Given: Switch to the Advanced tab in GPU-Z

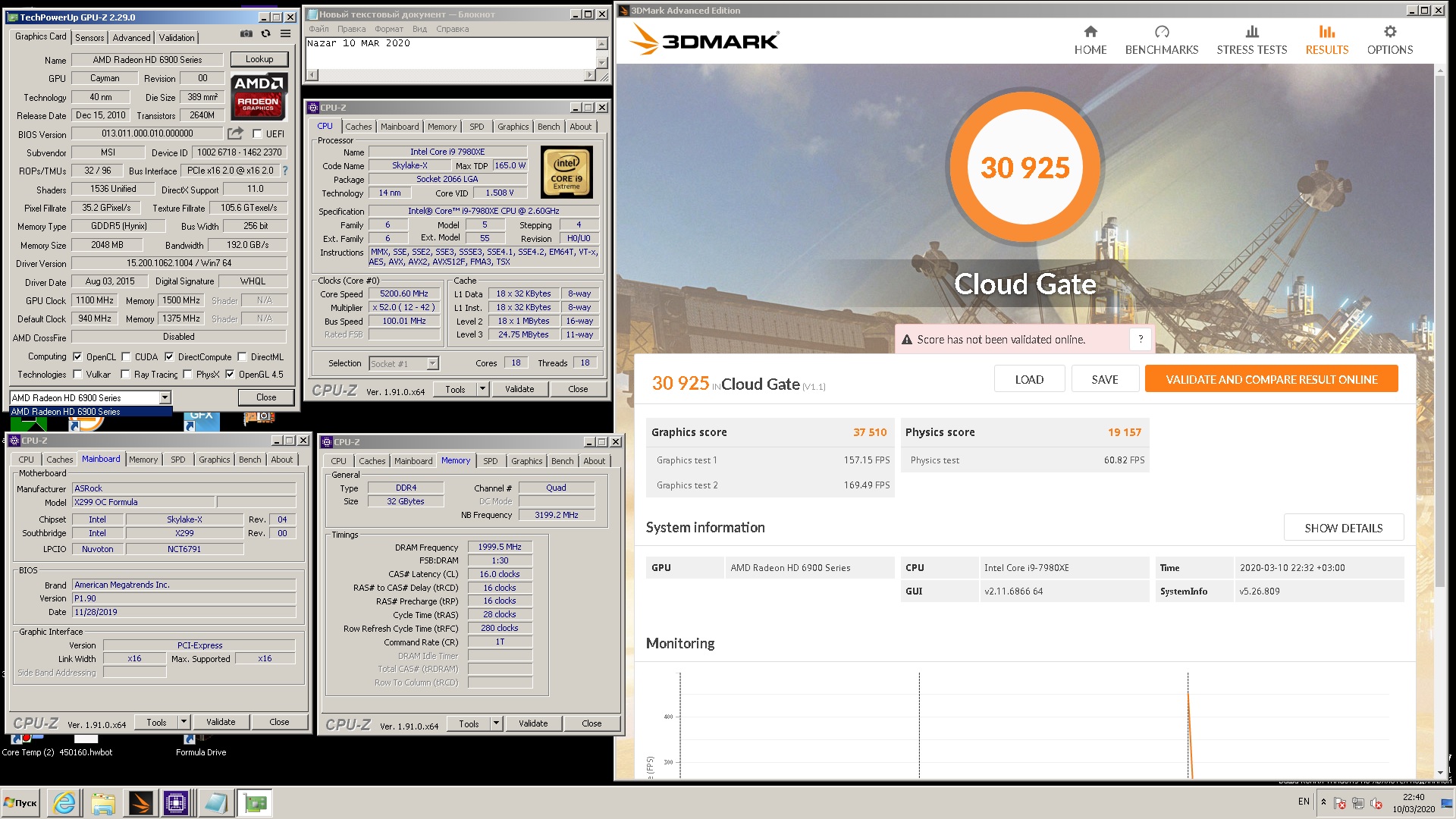Looking at the screenshot, I should click(131, 37).
